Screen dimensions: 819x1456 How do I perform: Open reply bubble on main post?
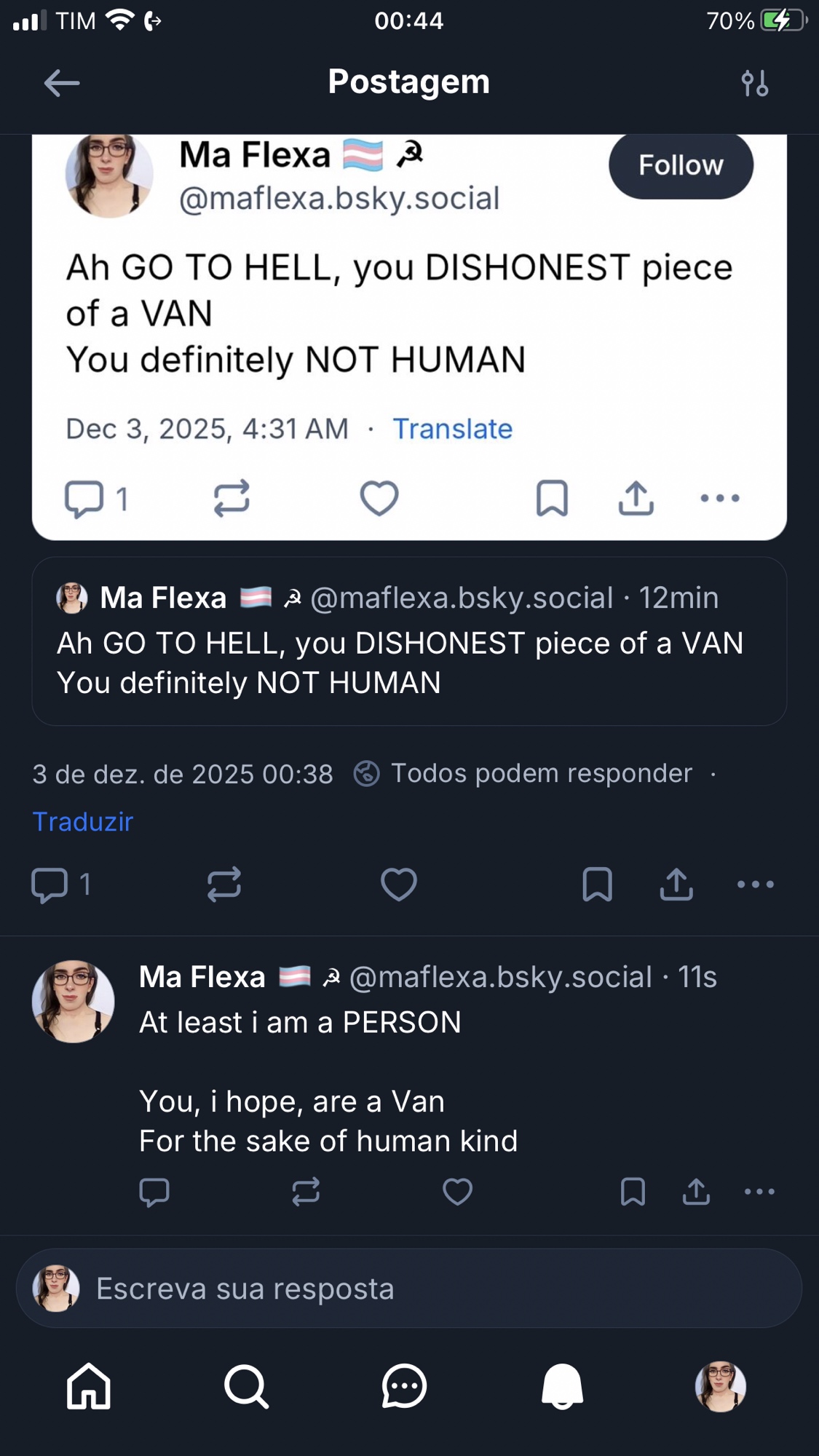click(50, 885)
